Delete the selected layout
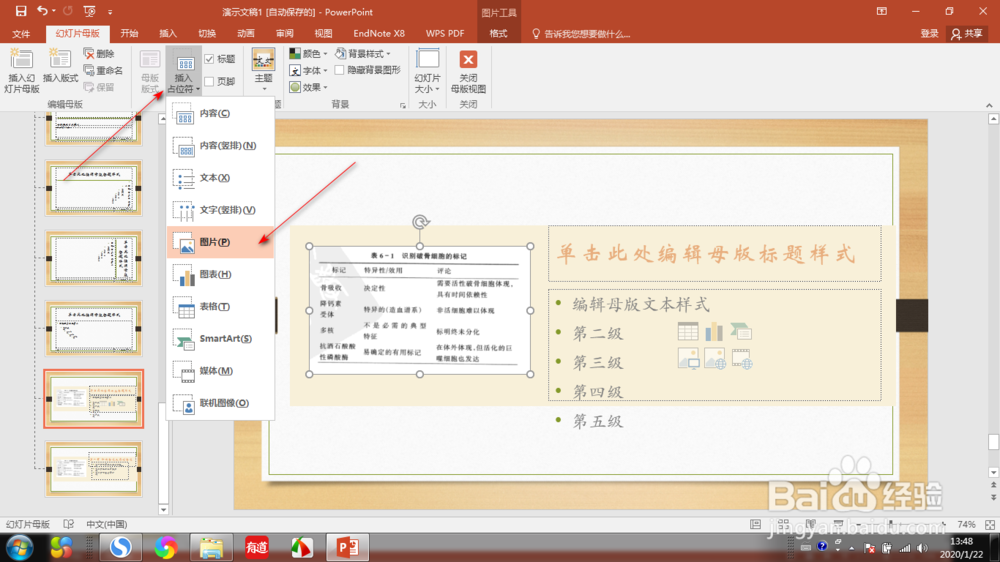The height and width of the screenshot is (562, 1000). point(99,54)
